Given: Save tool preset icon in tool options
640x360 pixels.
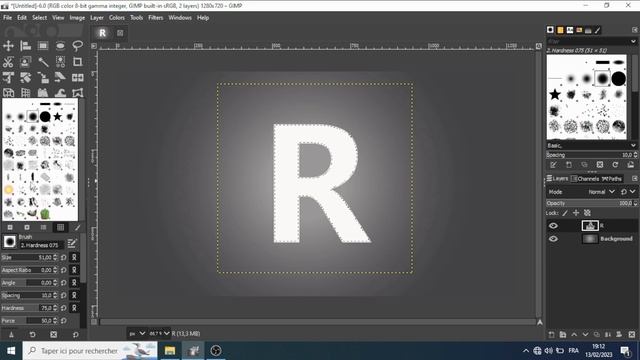Looking at the screenshot, I should (11, 335).
